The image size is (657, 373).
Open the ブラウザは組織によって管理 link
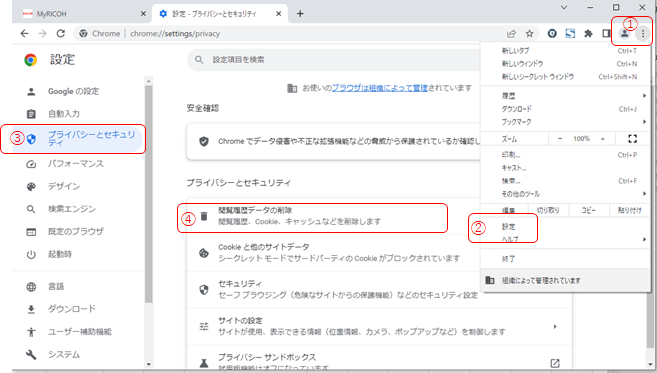tap(380, 88)
